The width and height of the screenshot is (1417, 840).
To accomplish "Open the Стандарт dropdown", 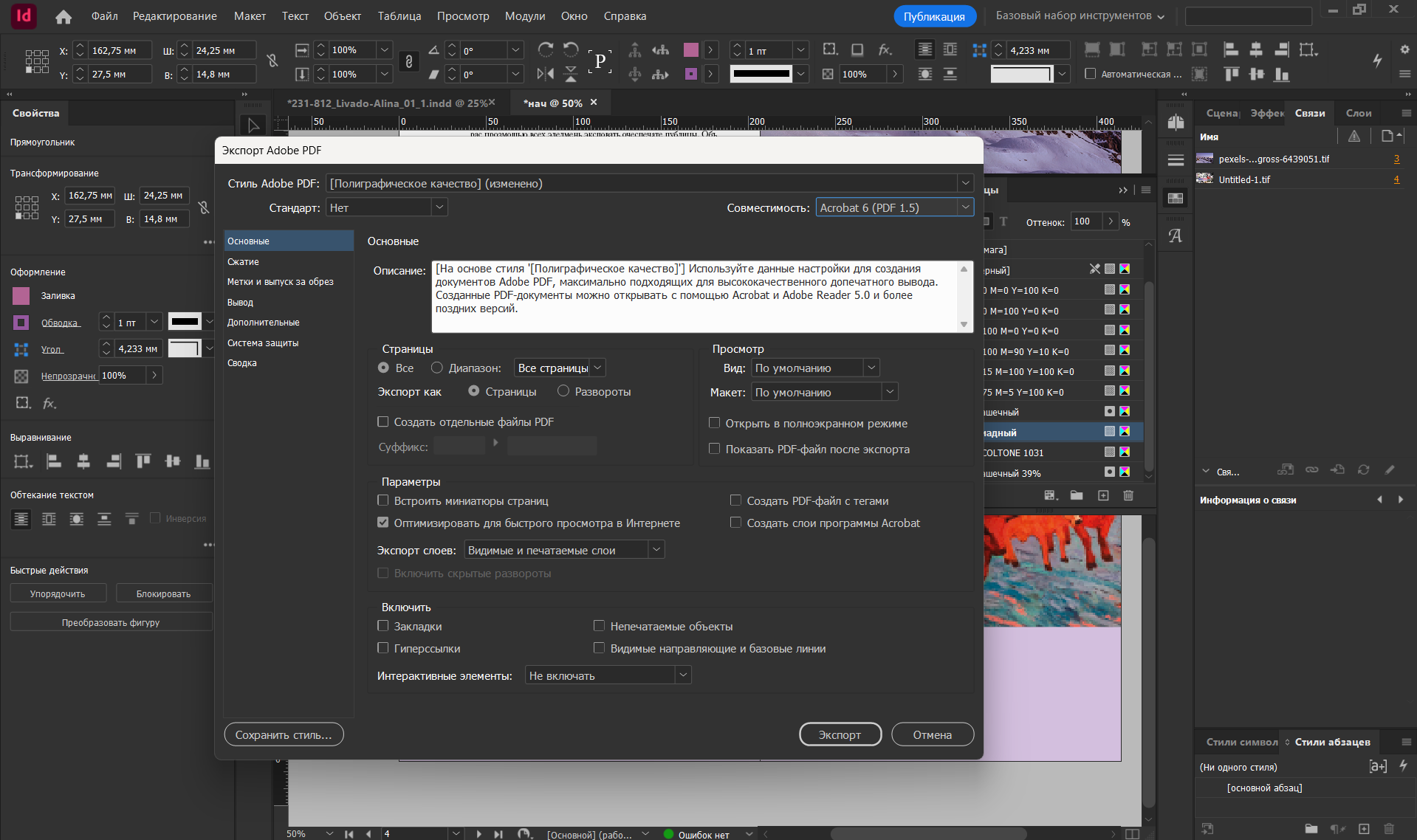I will tap(387, 207).
